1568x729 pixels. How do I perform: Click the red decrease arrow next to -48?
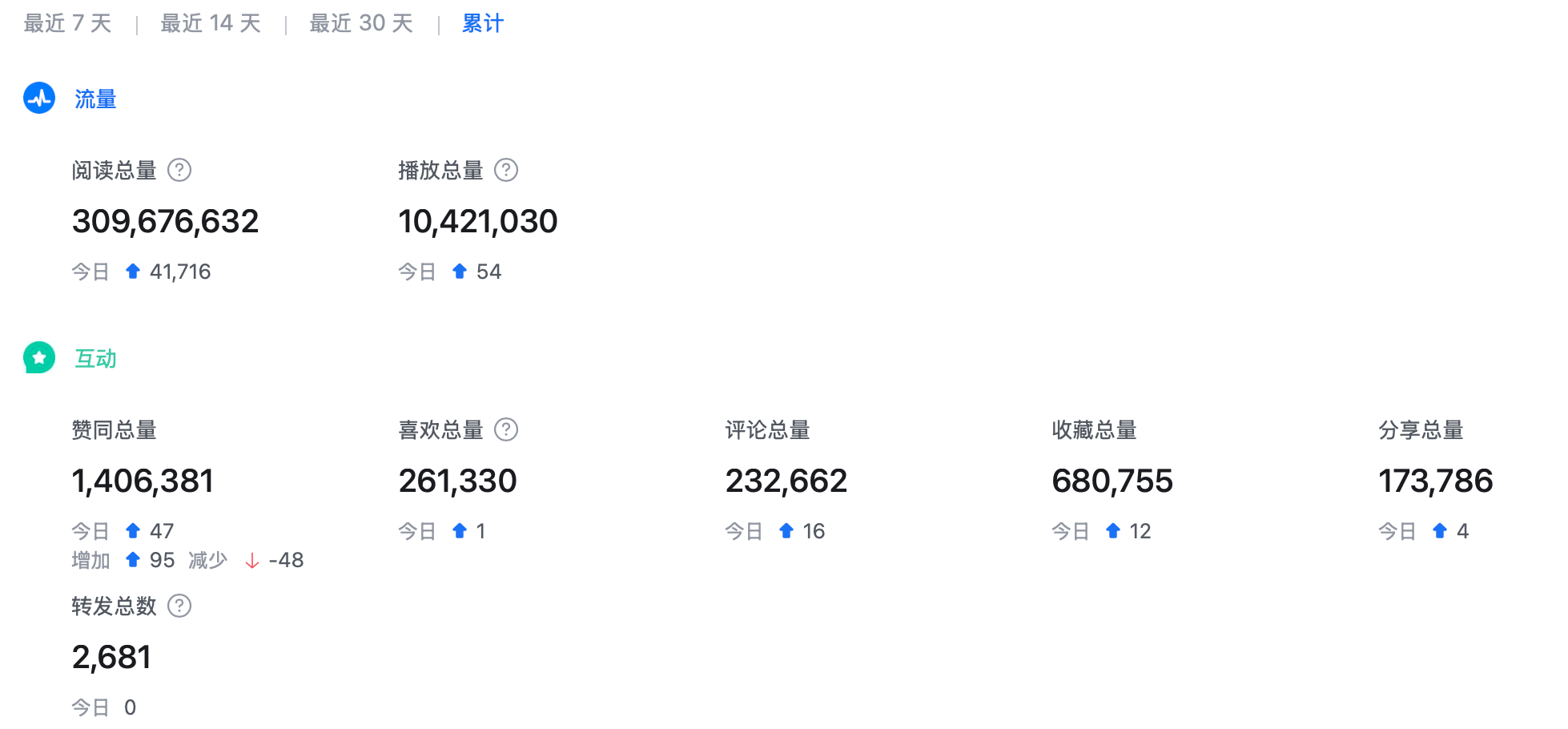coord(252,561)
